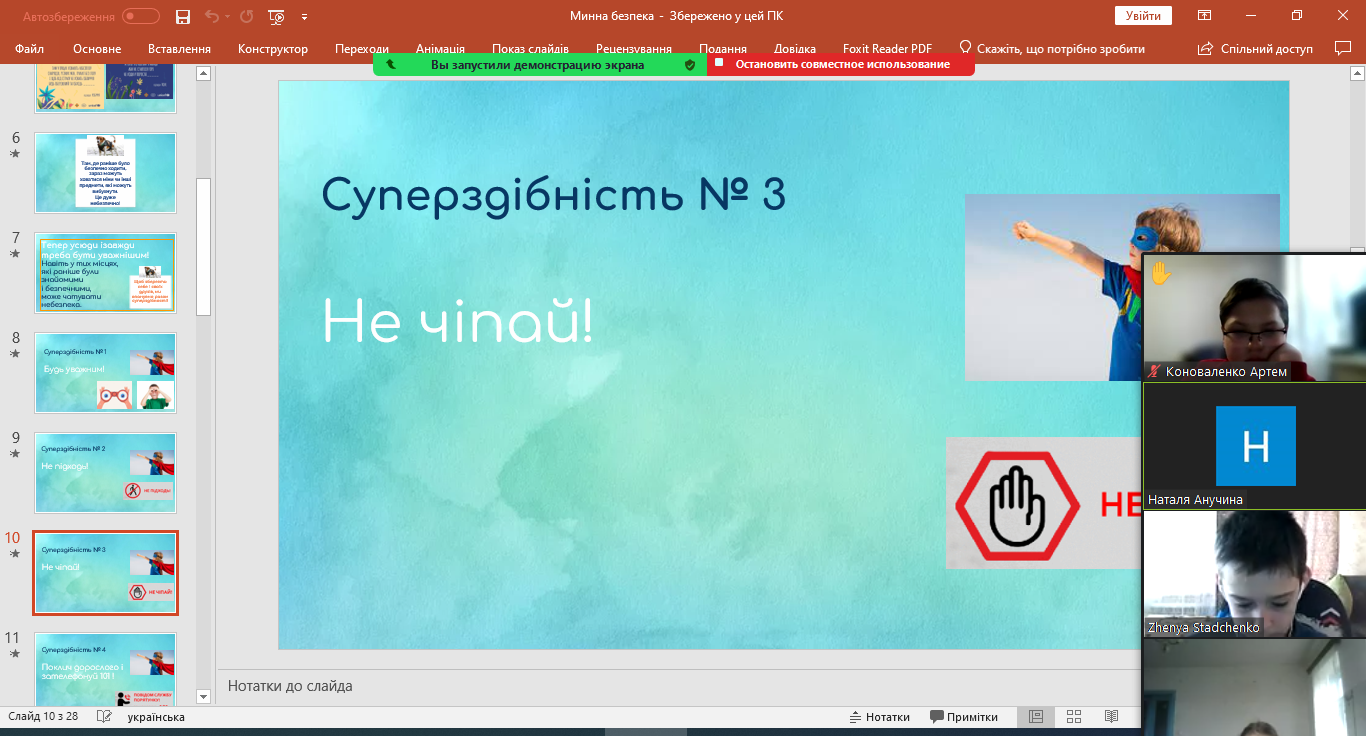This screenshot has width=1366, height=736.
Task: Open the undo history dropdown arrow
Action: pos(226,16)
